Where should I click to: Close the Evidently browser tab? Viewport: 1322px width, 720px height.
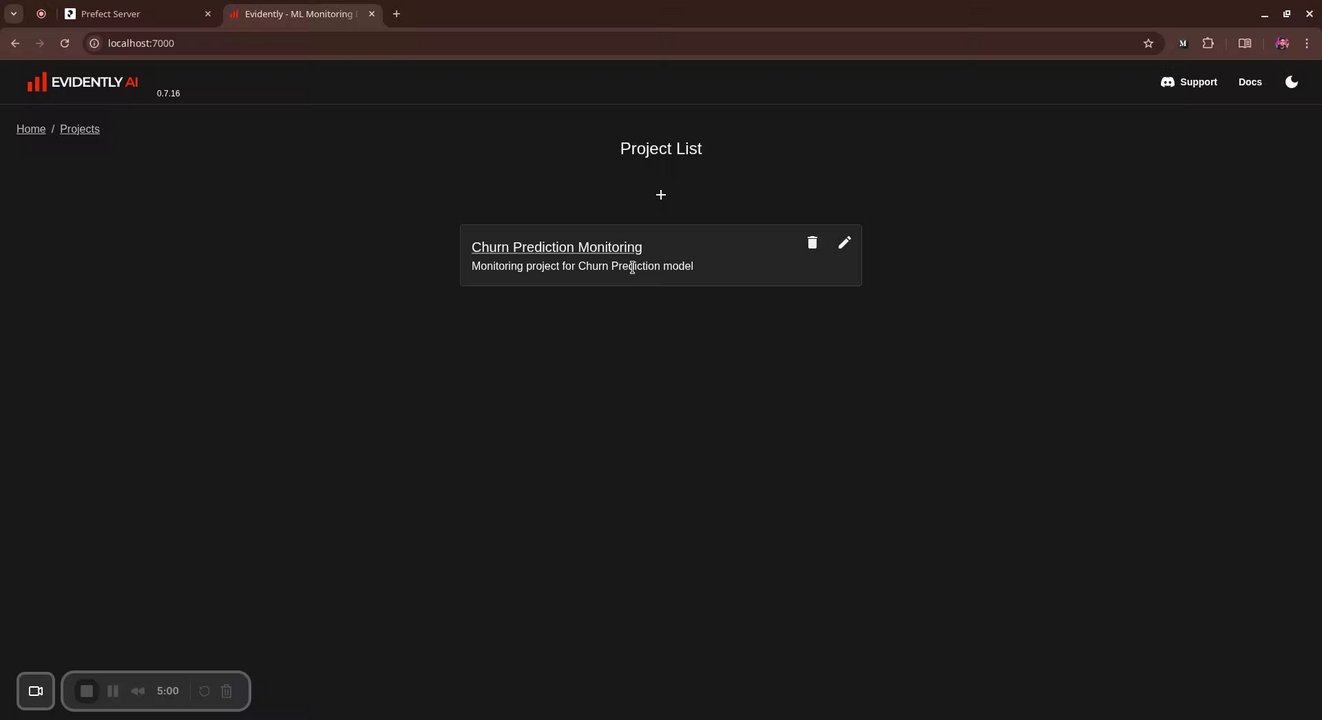click(x=372, y=14)
